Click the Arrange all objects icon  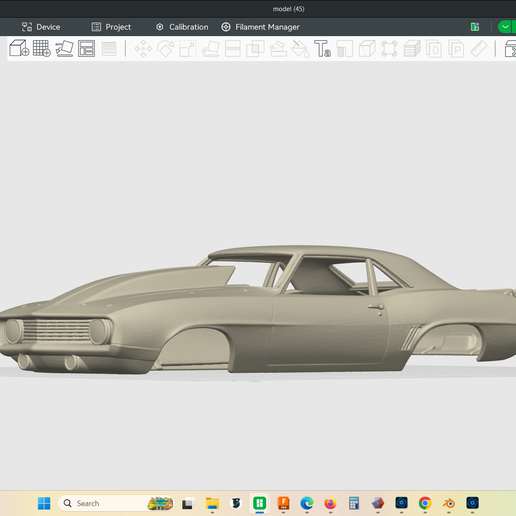87,48
